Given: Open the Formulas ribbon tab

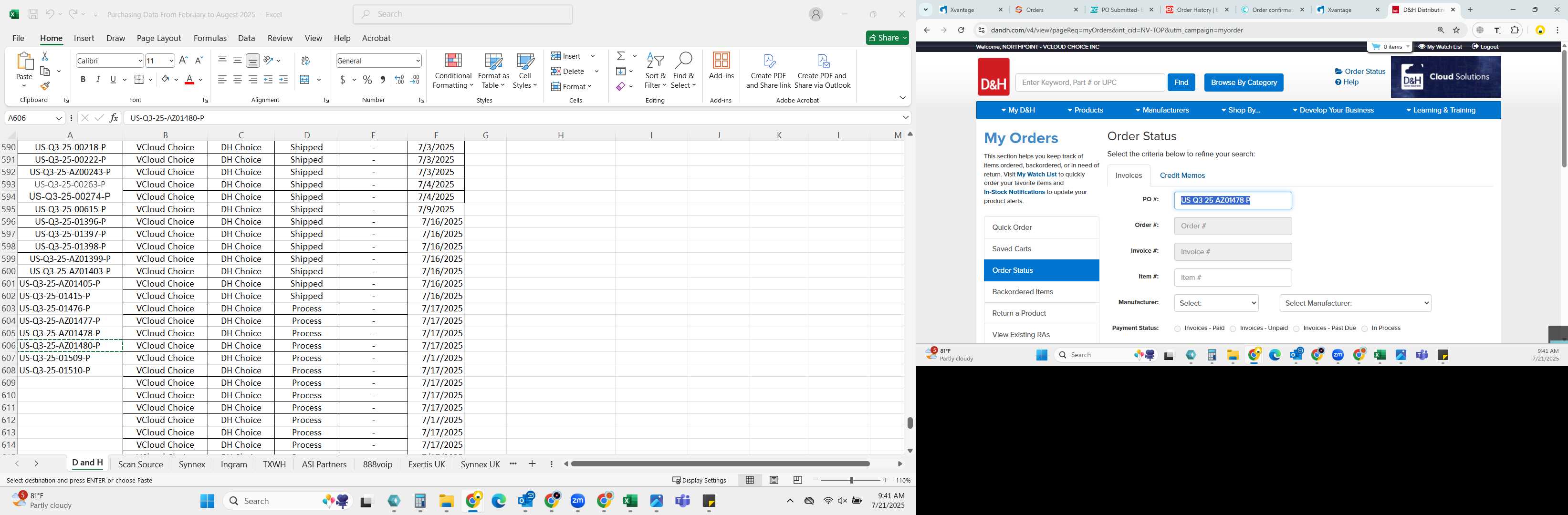Looking at the screenshot, I should pyautogui.click(x=210, y=38).
